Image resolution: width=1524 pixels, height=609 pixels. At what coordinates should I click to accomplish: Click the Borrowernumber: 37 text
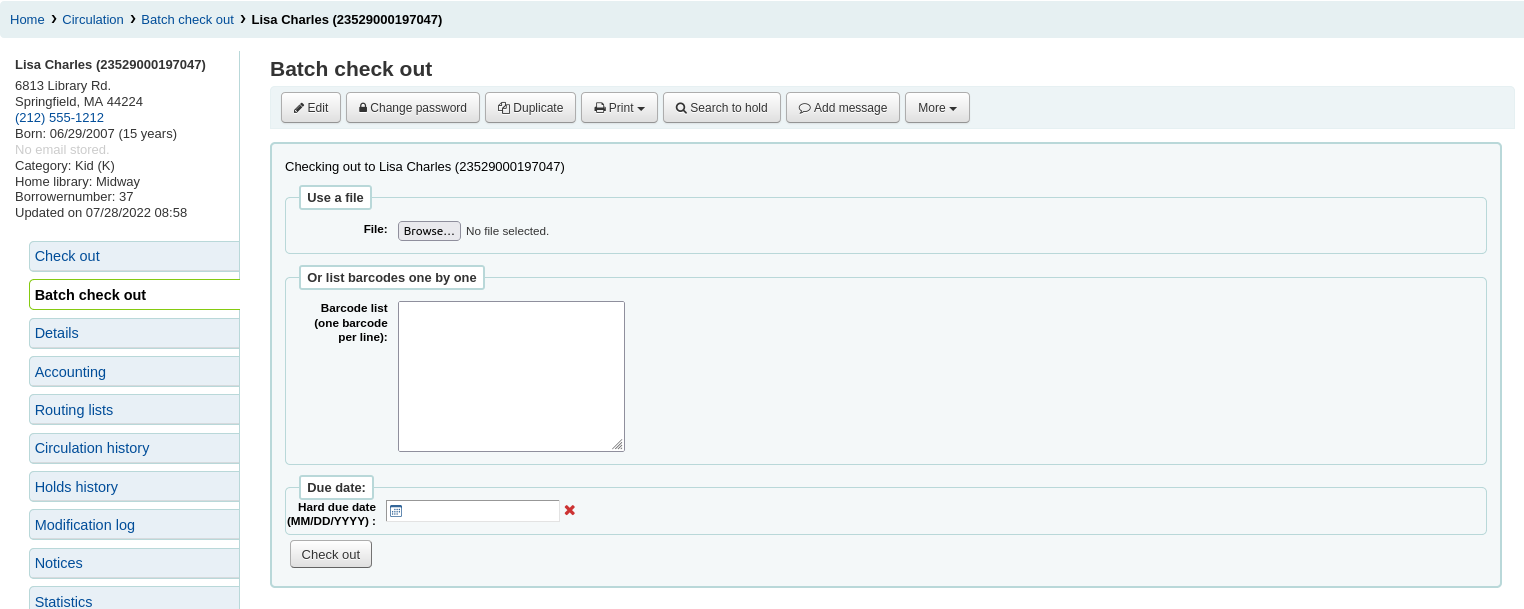74,197
